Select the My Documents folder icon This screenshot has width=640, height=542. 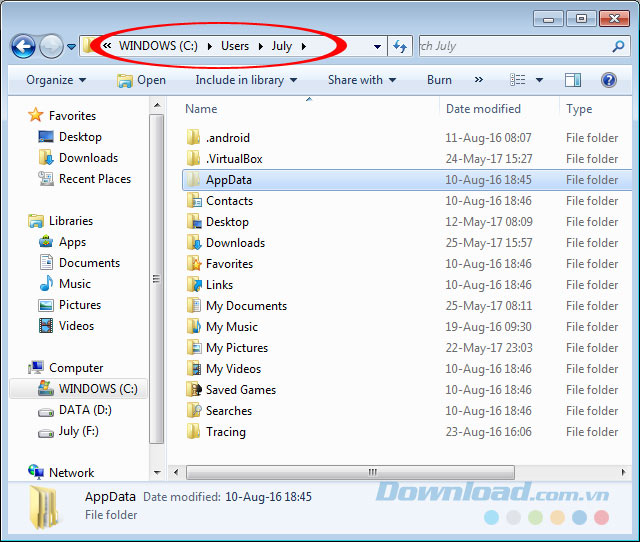pyautogui.click(x=194, y=305)
